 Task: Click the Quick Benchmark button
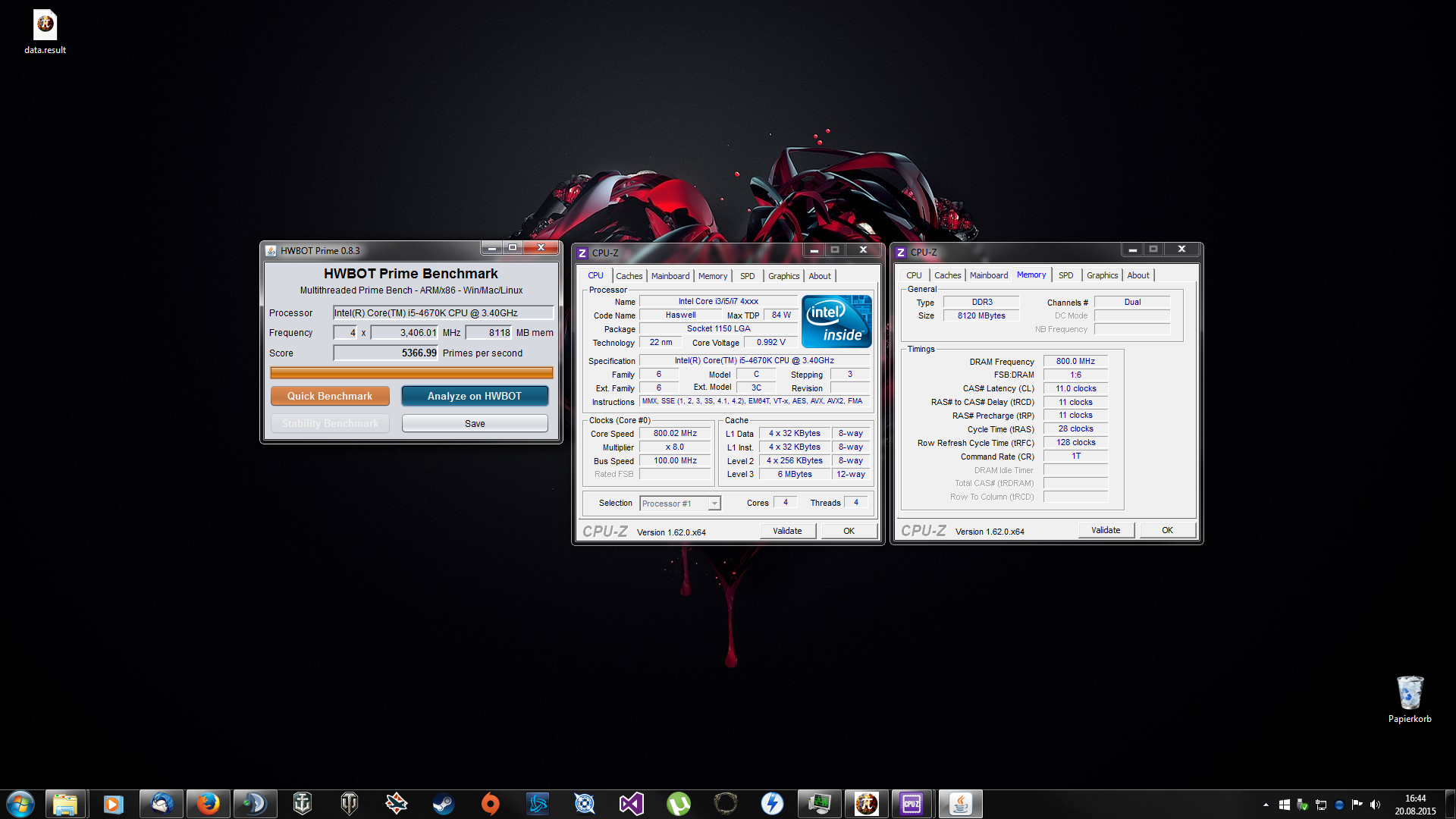[330, 396]
